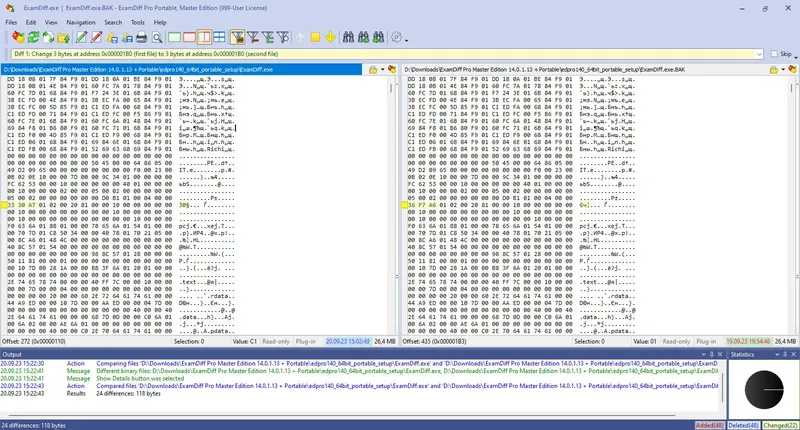
Task: Click the Deleted(48) color legend
Action: pos(743,425)
